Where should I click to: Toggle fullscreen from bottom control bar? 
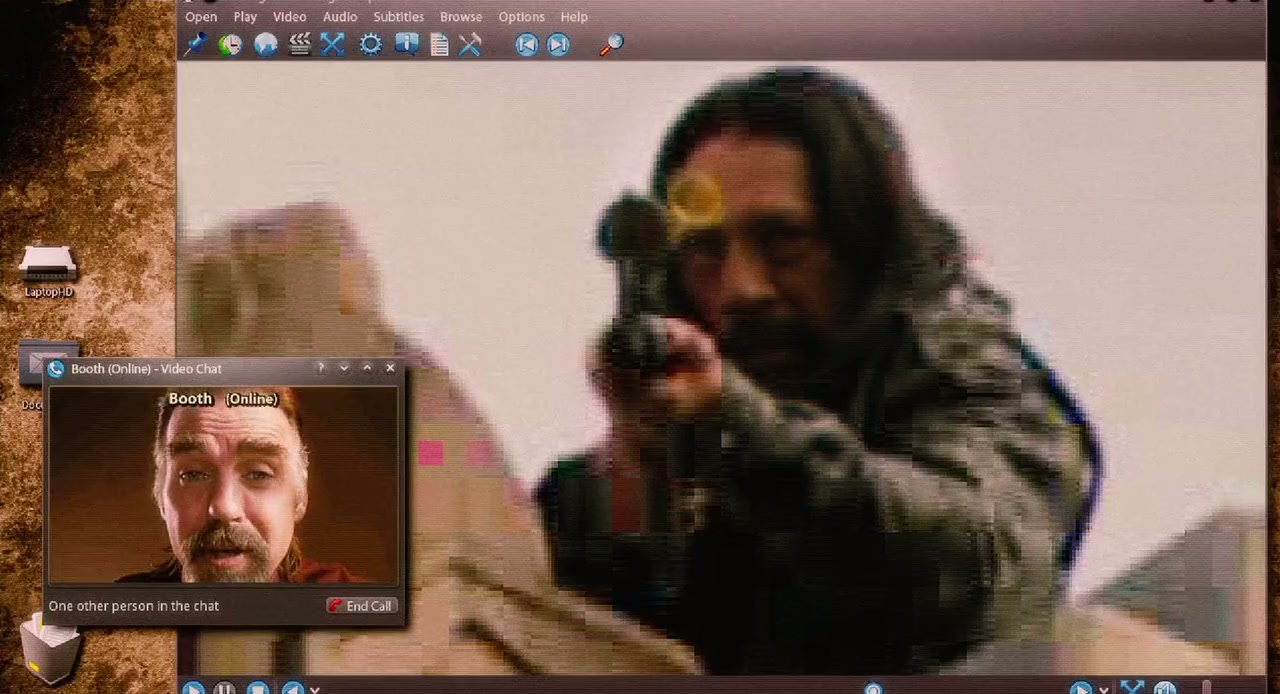(1132, 688)
